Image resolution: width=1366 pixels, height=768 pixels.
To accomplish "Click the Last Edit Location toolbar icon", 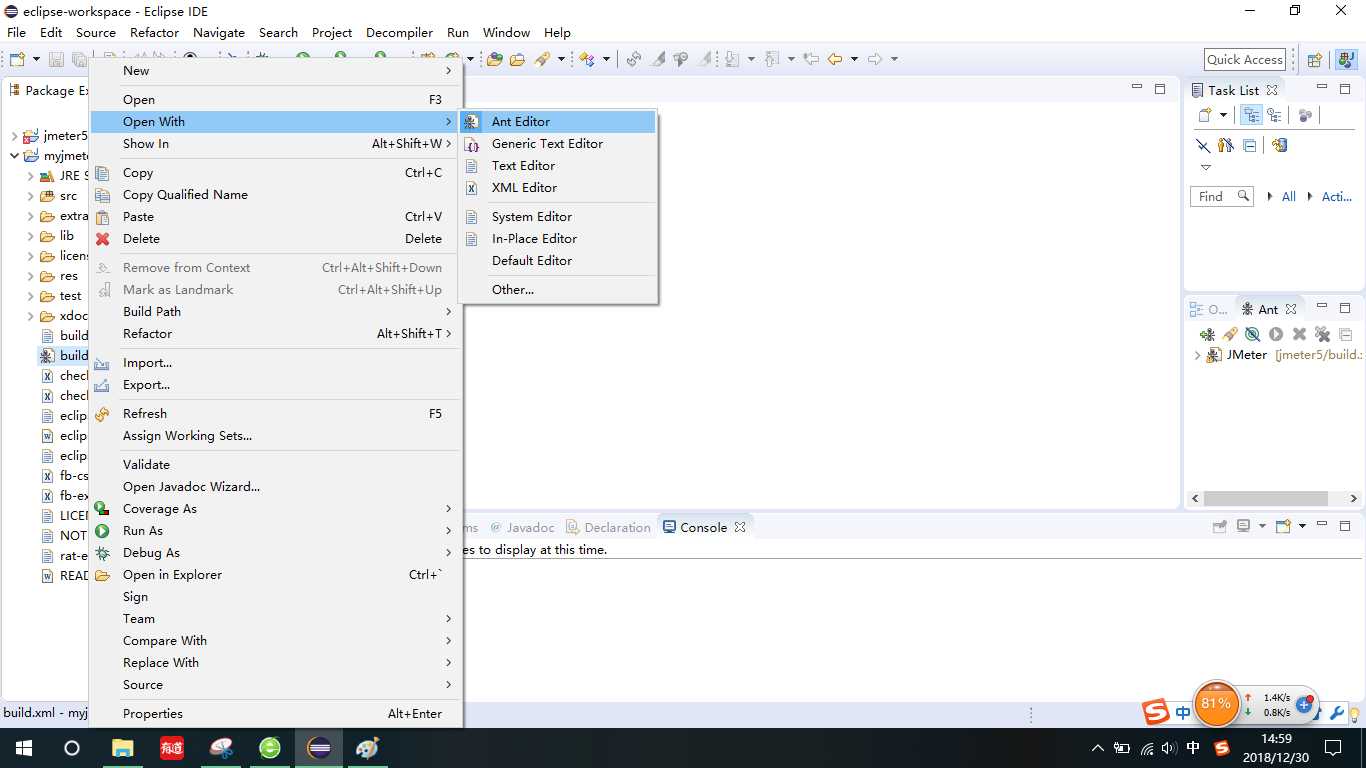I will click(x=811, y=59).
